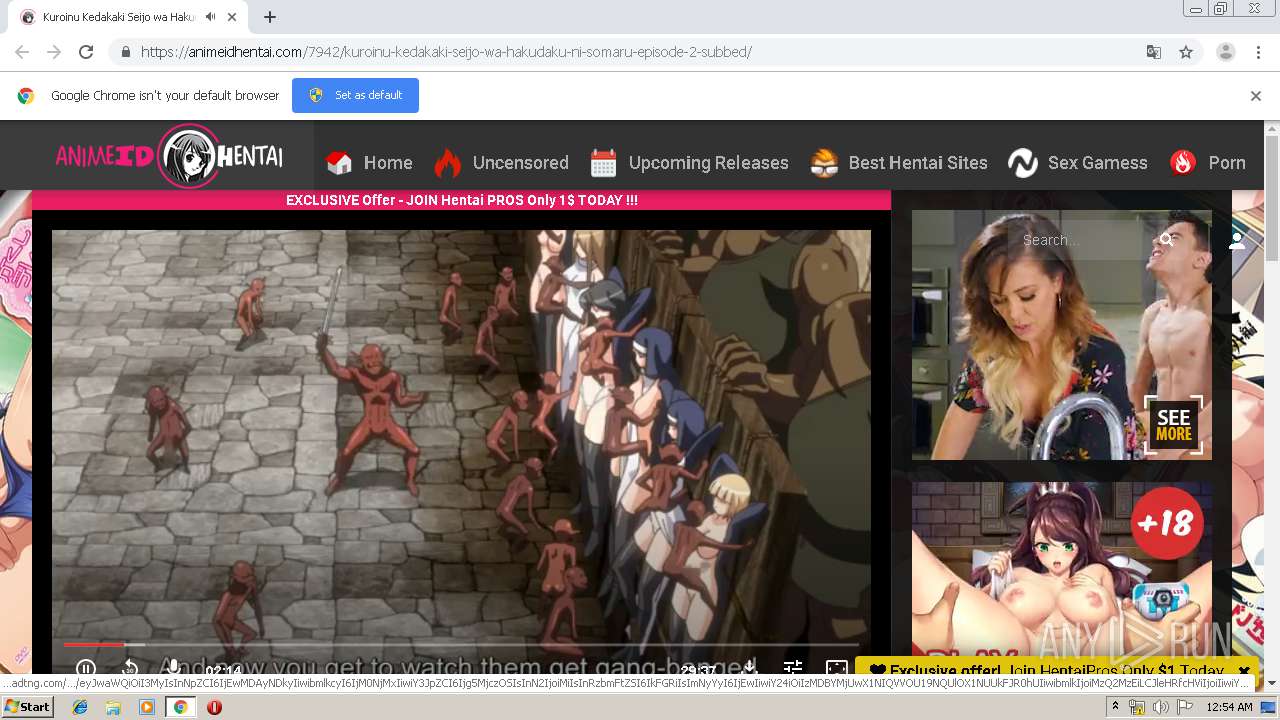Open the Sex Gamess menu item
Screen dimensions: 1280x720
click(1097, 163)
